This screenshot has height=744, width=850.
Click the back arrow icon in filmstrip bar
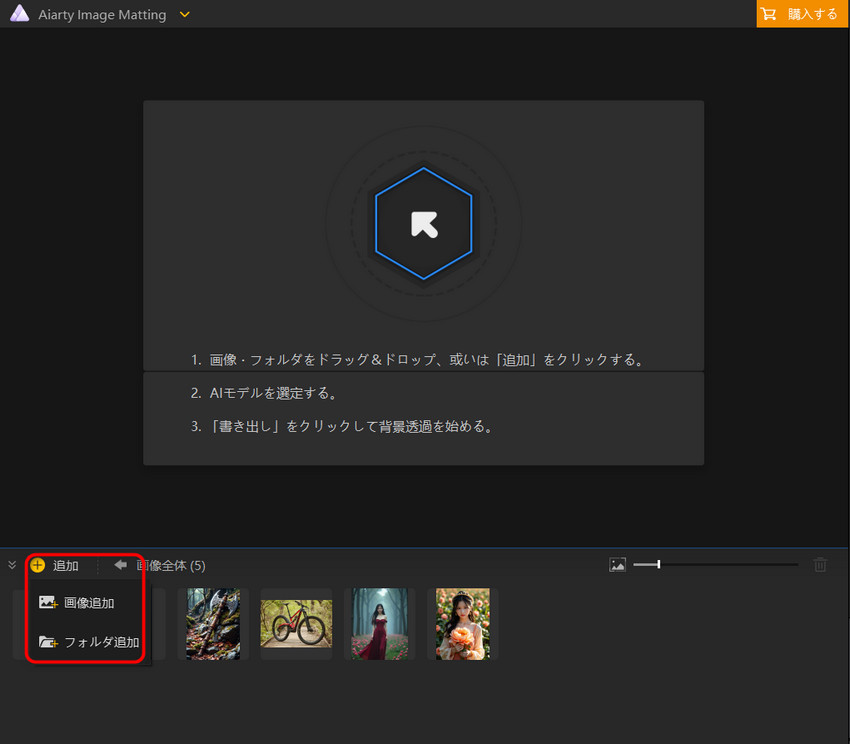(x=120, y=565)
